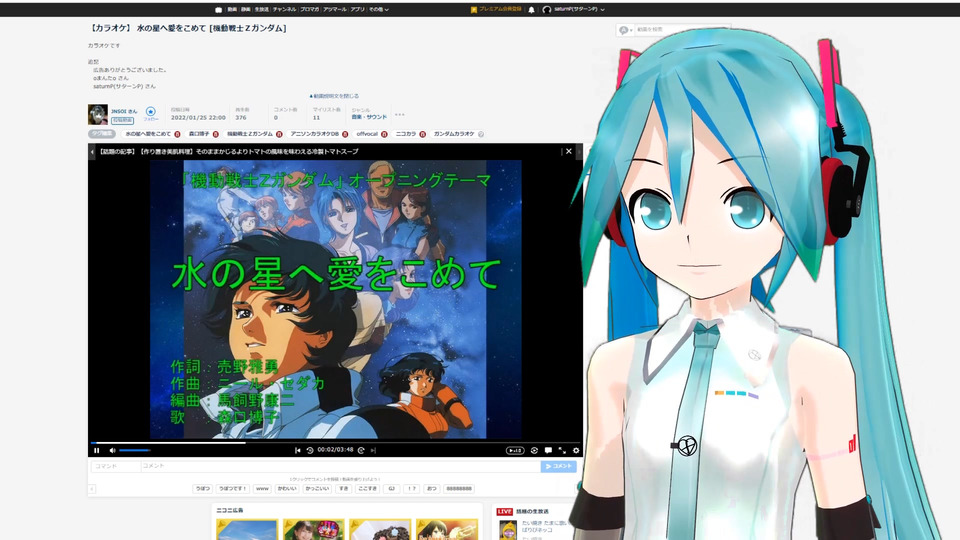Open niconico home TV icon in top bar

click(219, 9)
